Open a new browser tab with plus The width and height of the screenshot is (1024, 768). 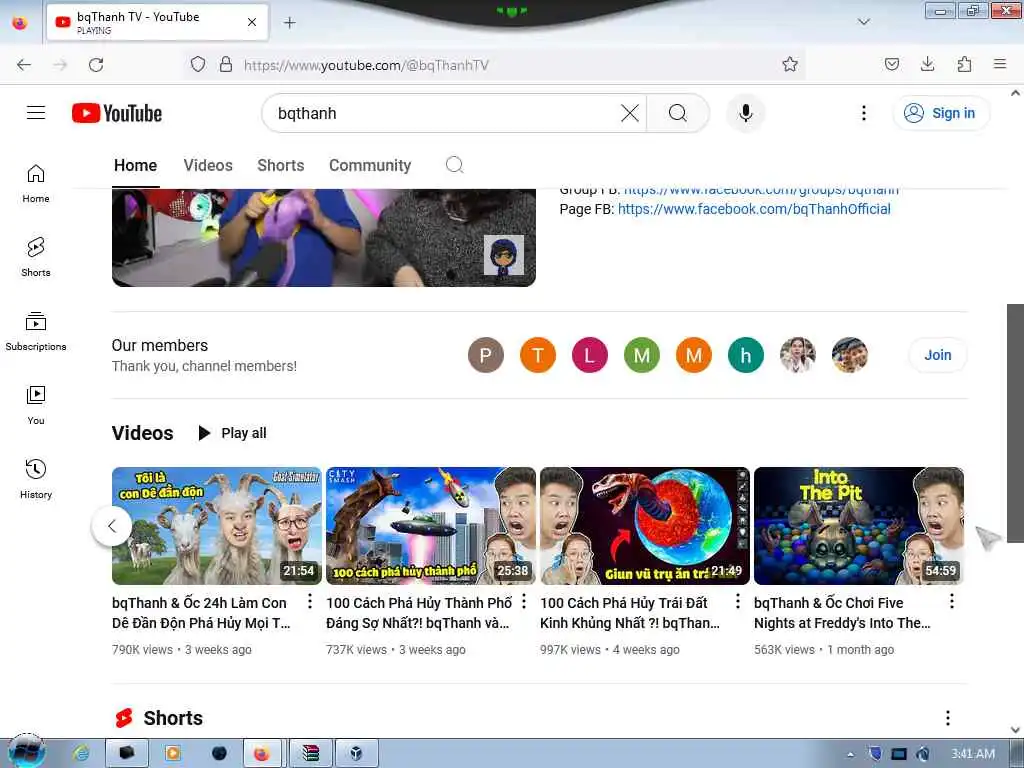tap(289, 23)
